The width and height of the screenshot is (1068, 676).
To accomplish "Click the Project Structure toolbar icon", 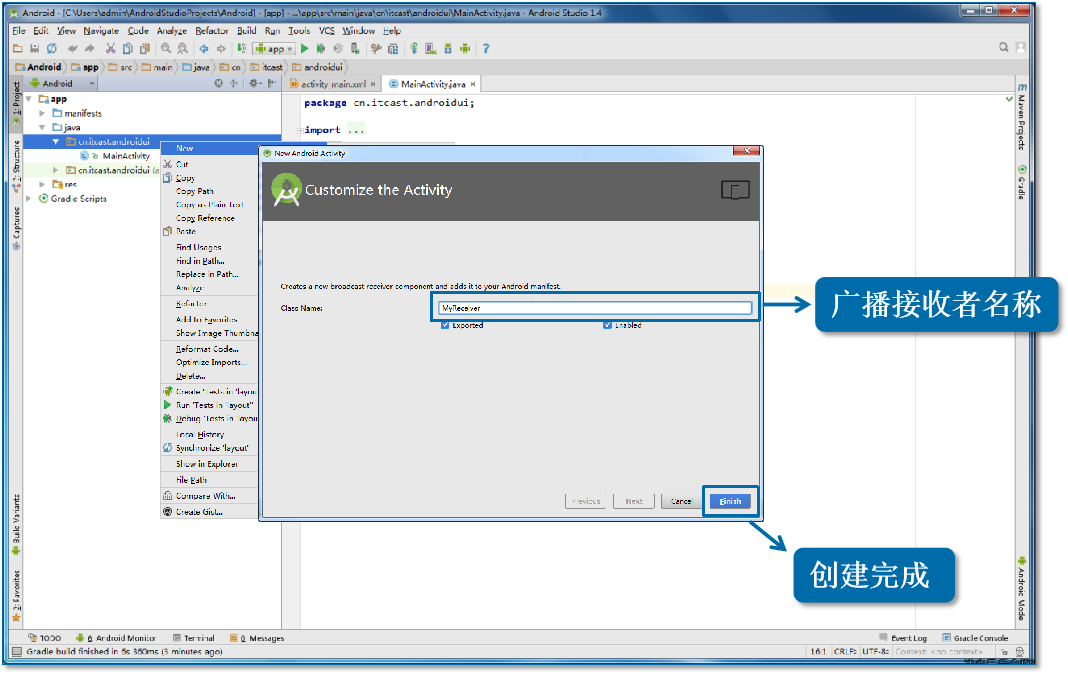I will (393, 48).
